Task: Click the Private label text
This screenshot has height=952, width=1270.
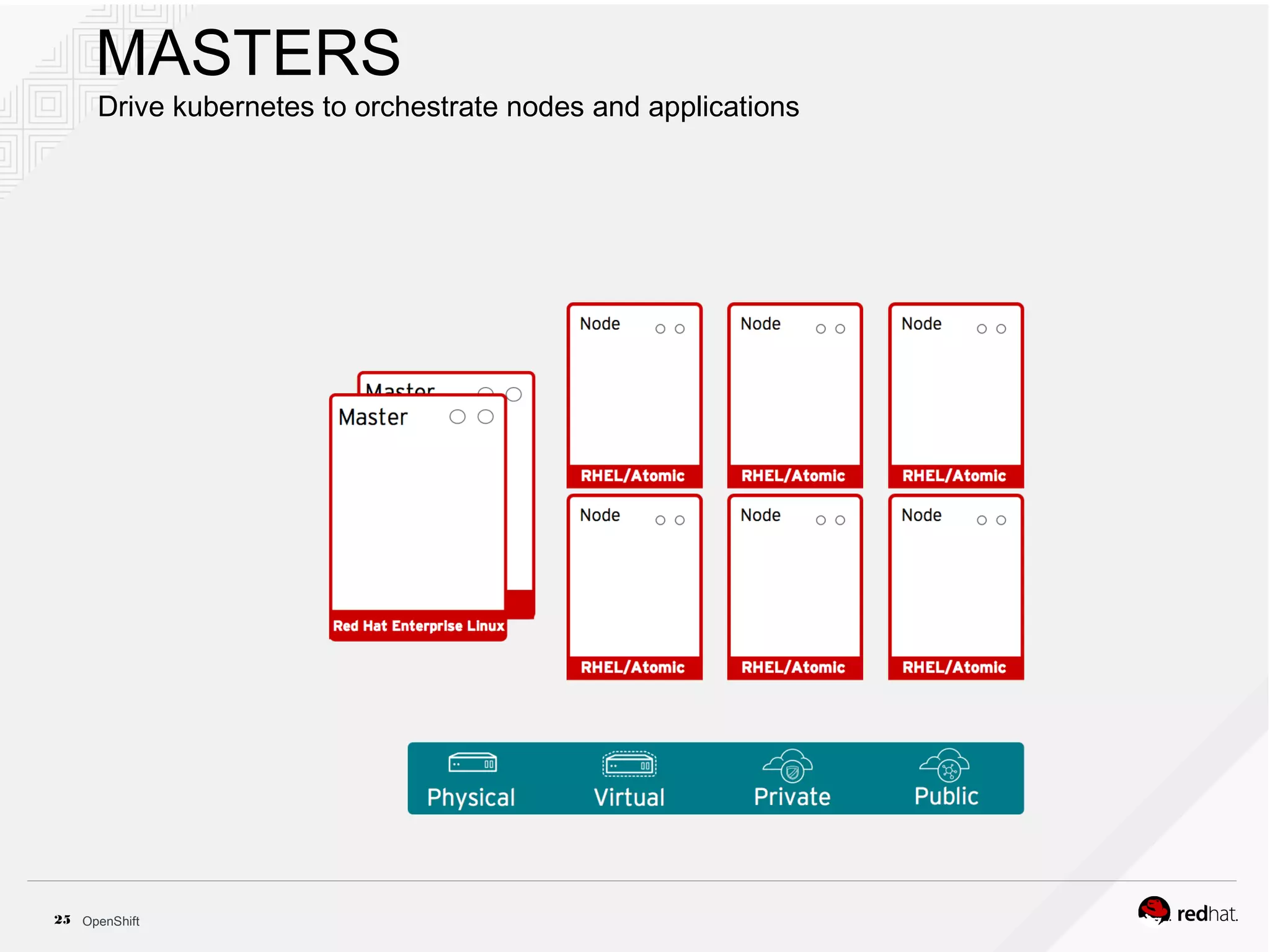Action: coord(792,797)
